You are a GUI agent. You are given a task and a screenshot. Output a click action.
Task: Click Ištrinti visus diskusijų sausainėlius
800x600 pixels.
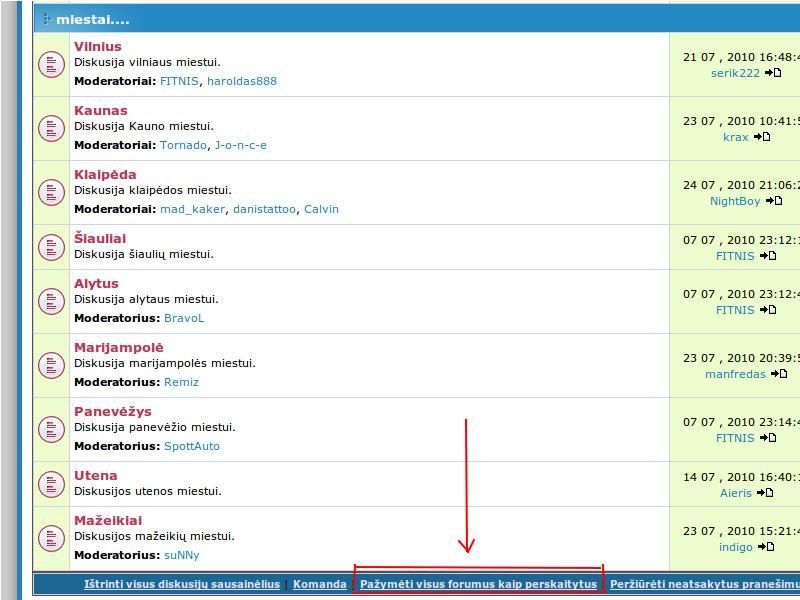point(182,584)
